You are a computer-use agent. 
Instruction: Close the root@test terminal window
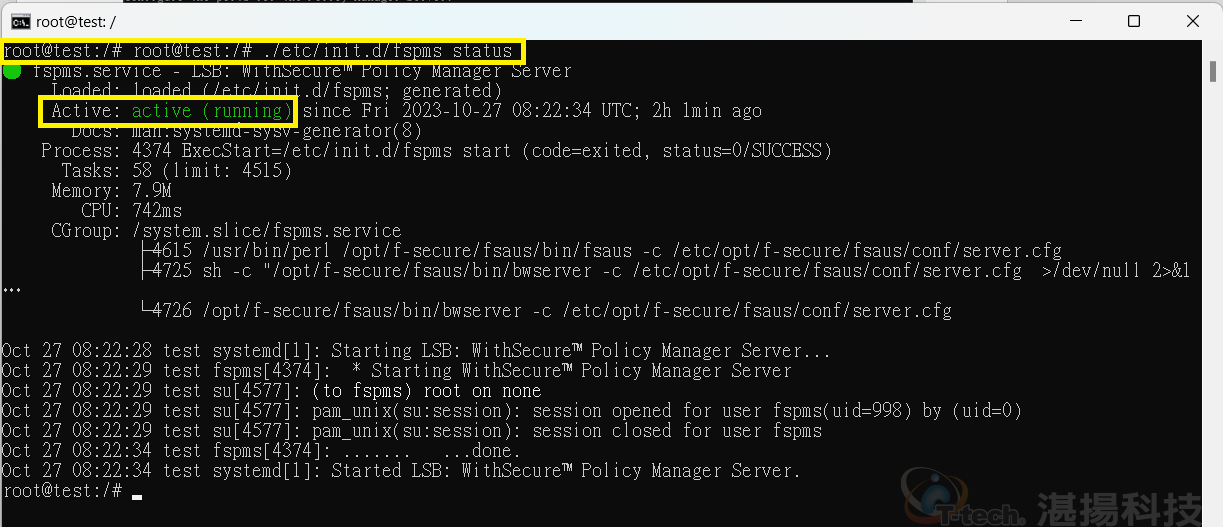pos(1192,21)
